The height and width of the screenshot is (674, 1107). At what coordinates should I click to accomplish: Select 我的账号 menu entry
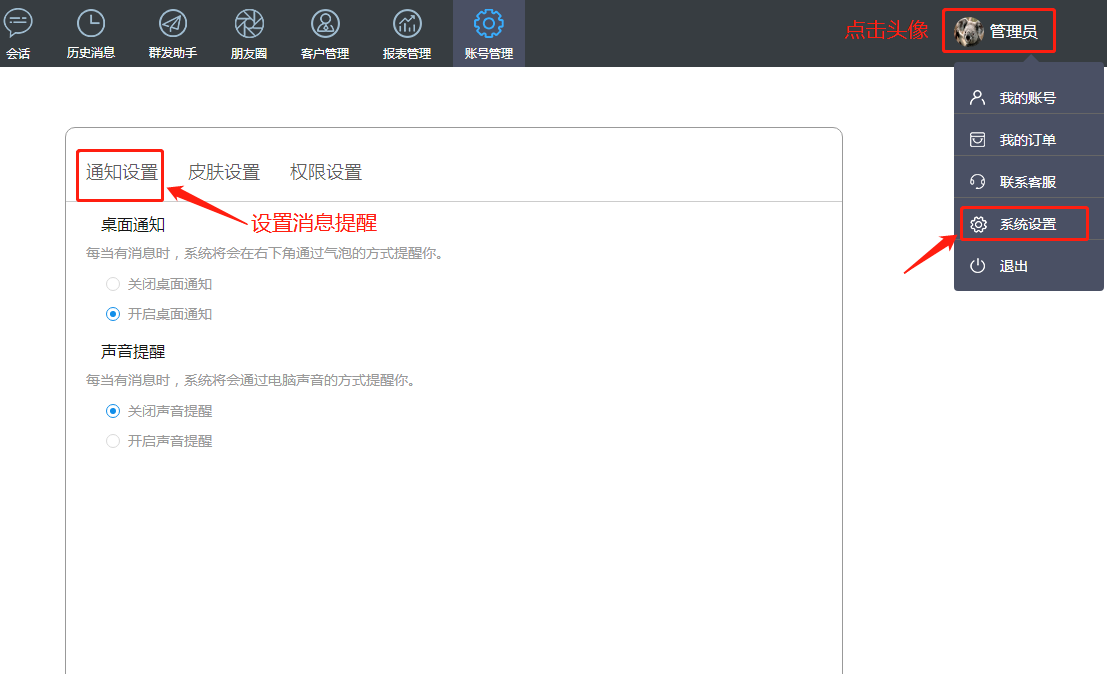pyautogui.click(x=1029, y=97)
